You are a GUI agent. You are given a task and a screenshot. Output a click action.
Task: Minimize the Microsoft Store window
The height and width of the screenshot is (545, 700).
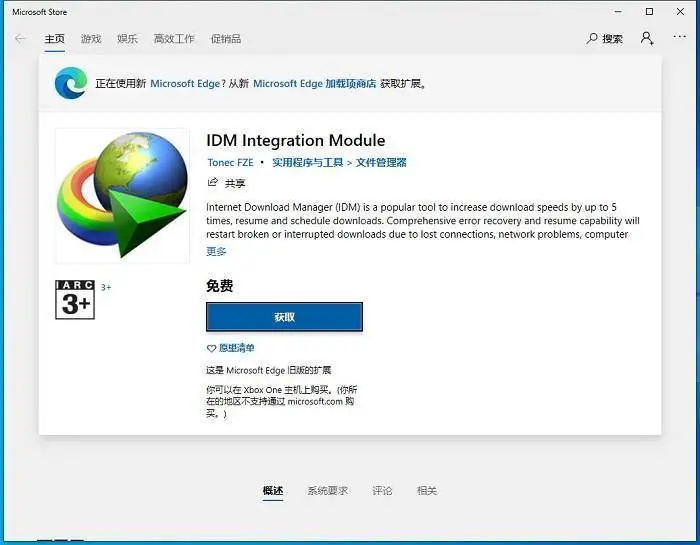point(618,12)
